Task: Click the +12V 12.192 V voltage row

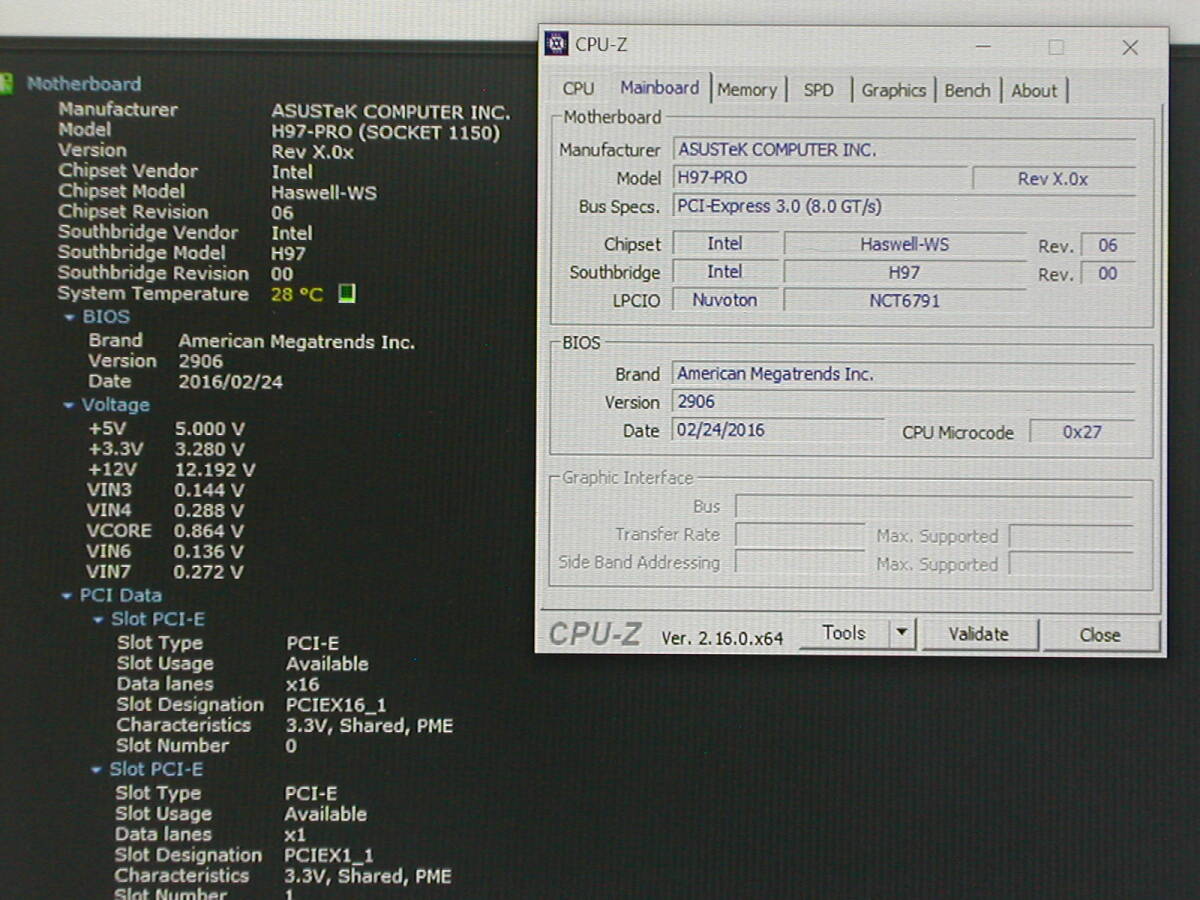Action: coord(171,469)
